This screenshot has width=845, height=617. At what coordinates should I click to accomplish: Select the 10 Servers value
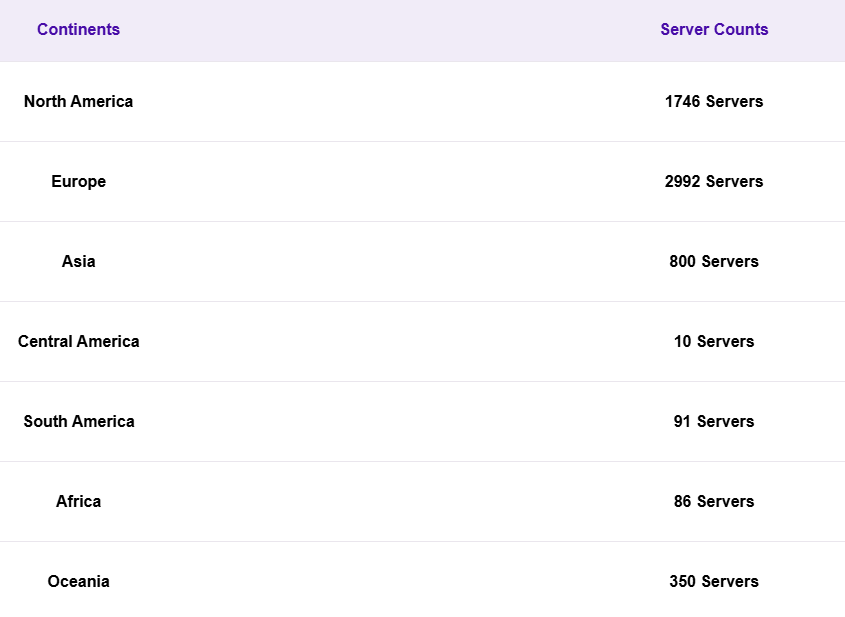click(714, 341)
